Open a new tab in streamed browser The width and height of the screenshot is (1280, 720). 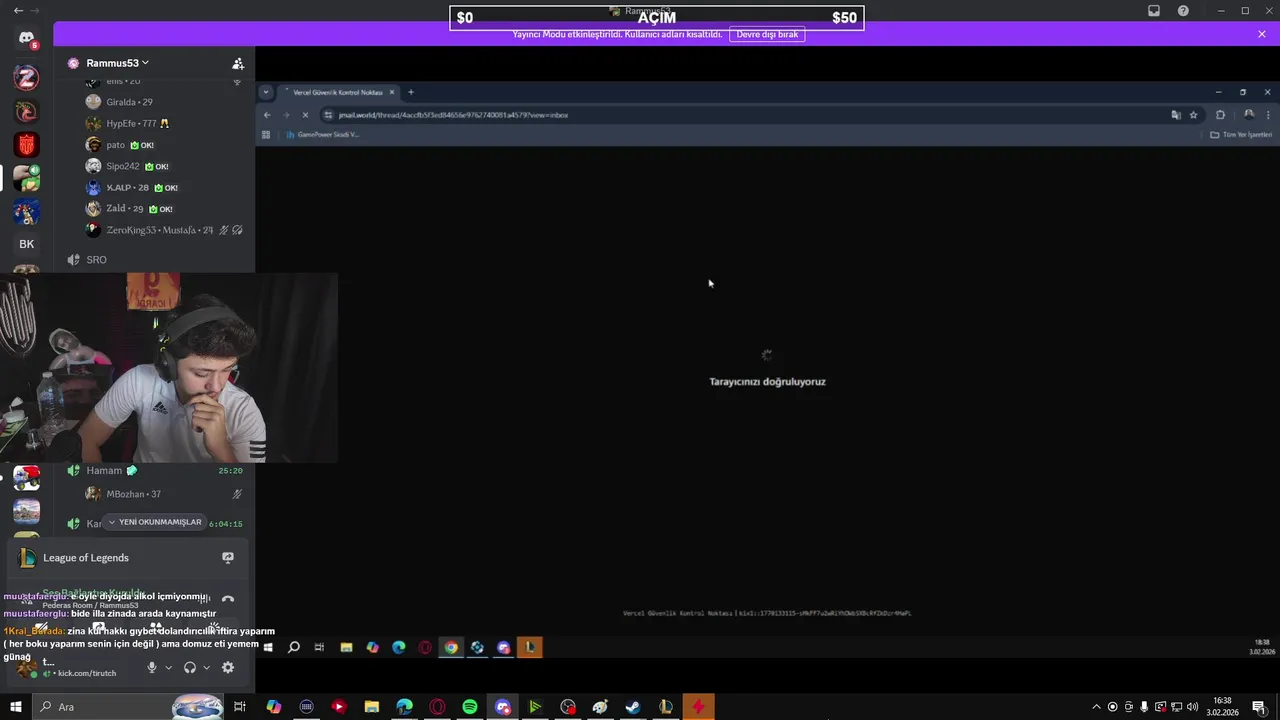pos(410,92)
